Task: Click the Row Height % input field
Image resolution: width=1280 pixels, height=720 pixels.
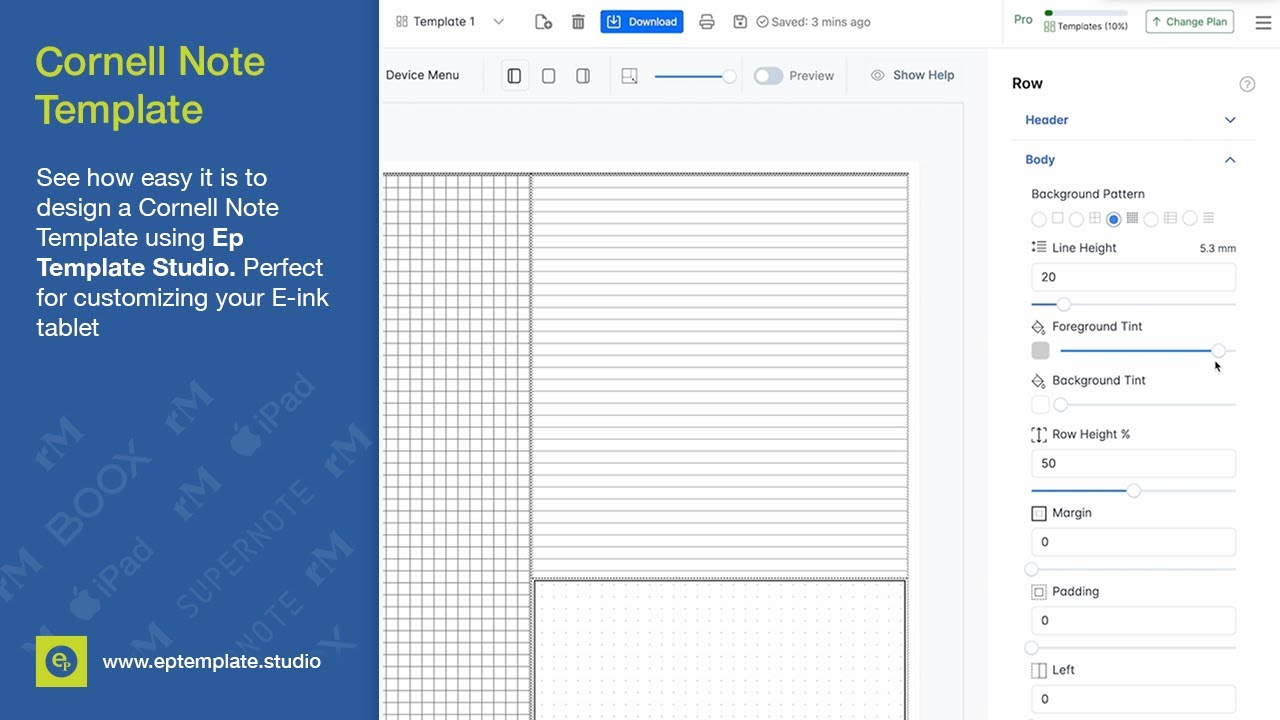Action: point(1133,463)
